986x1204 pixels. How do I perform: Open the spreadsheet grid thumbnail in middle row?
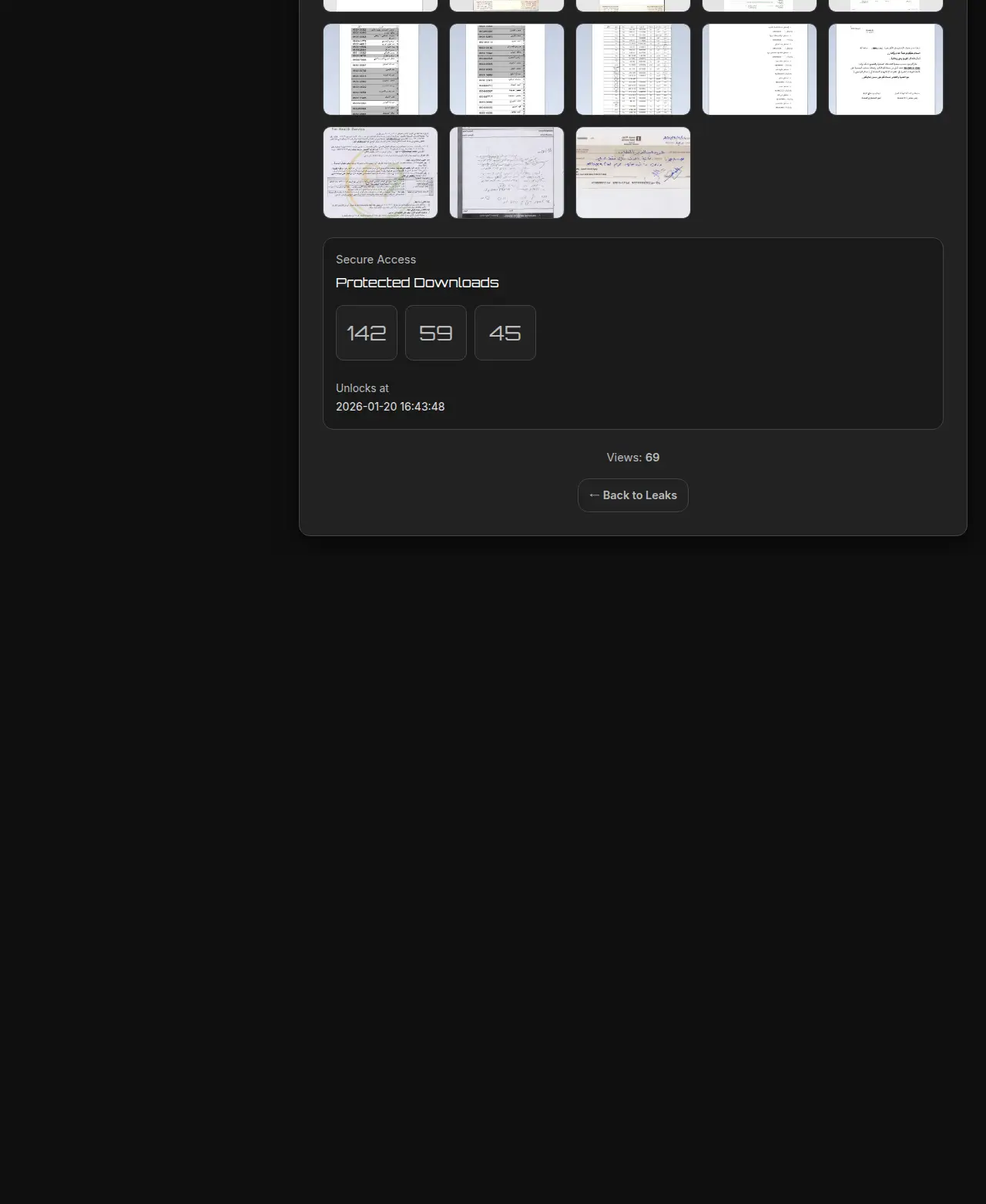[633, 69]
